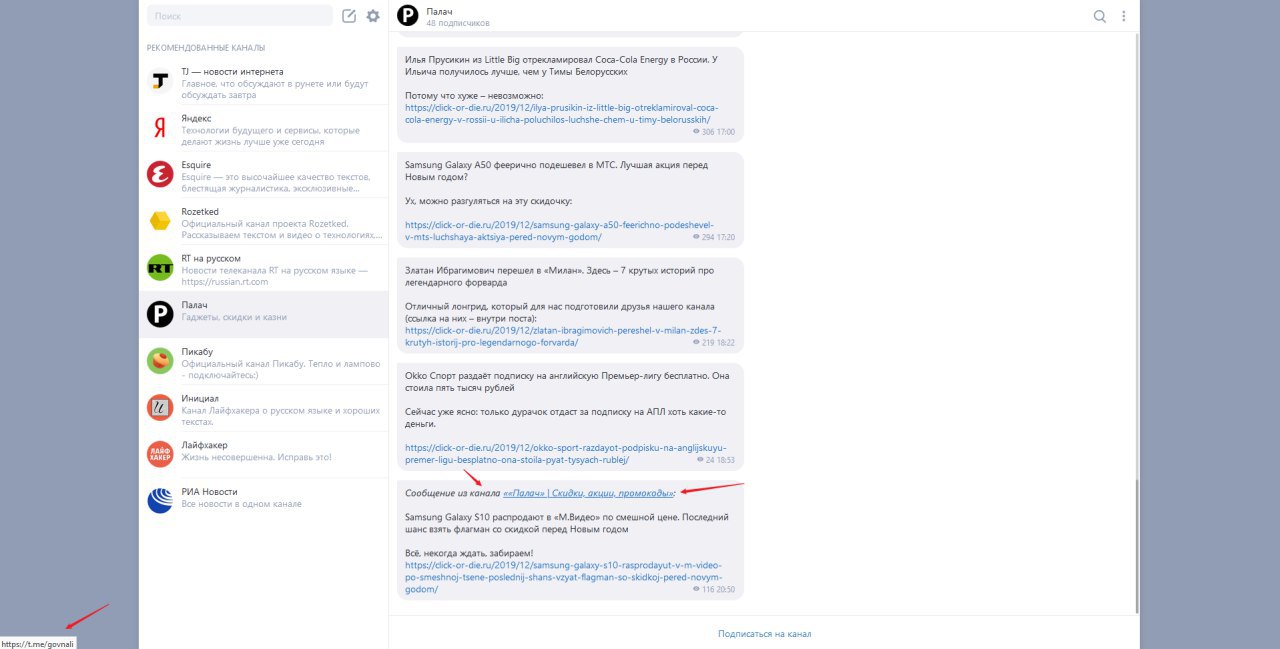The width and height of the screenshot is (1280, 649).
Task: Click the Палач avatar in the sidebar list
Action: click(x=160, y=314)
